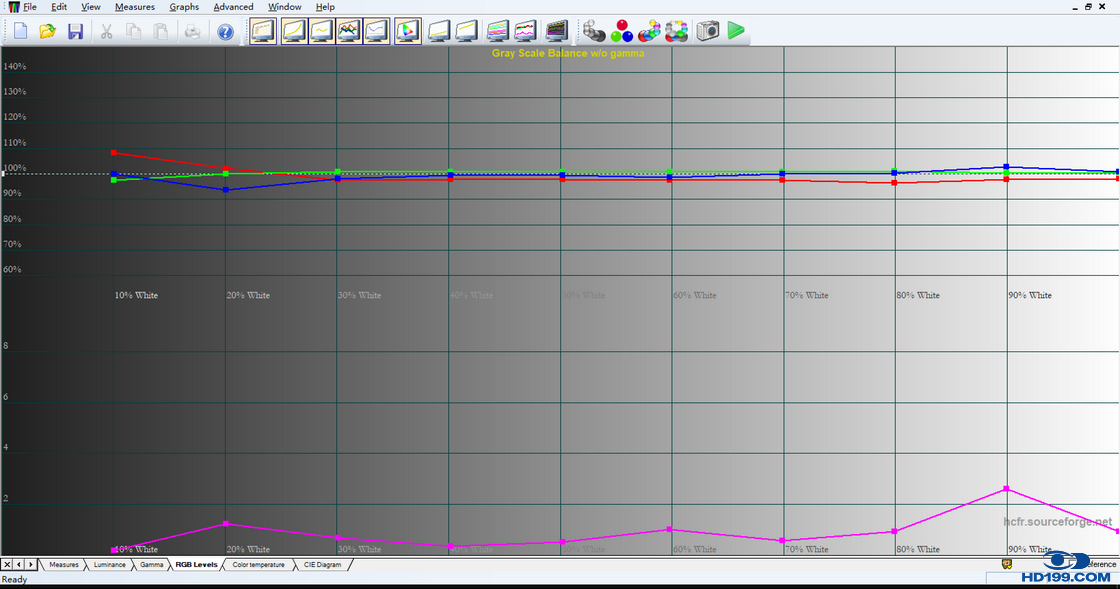Click the tab strip right arrow
This screenshot has width=1120, height=589.
click(31, 565)
